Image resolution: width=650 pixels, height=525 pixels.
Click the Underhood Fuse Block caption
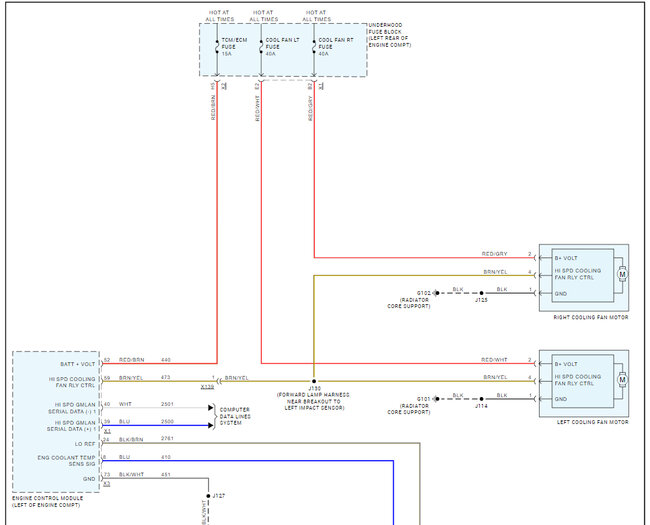[390, 35]
